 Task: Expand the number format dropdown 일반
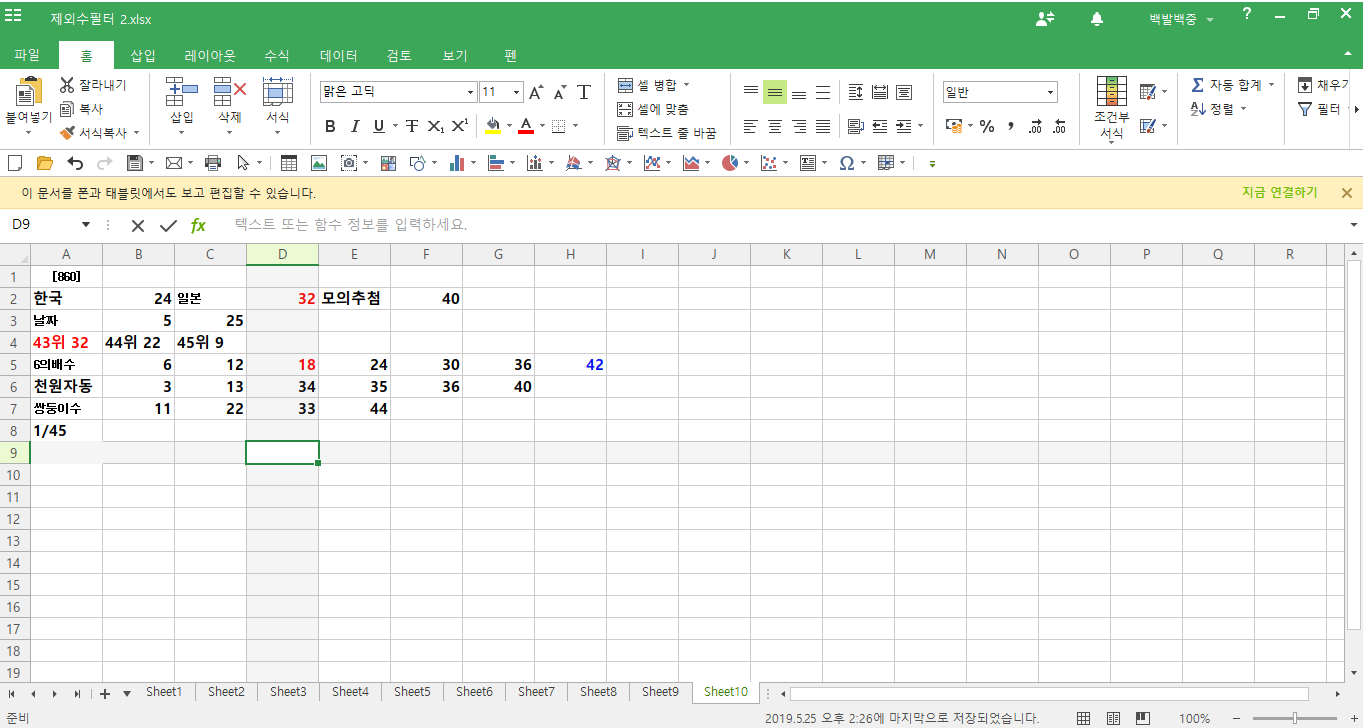coord(1050,92)
